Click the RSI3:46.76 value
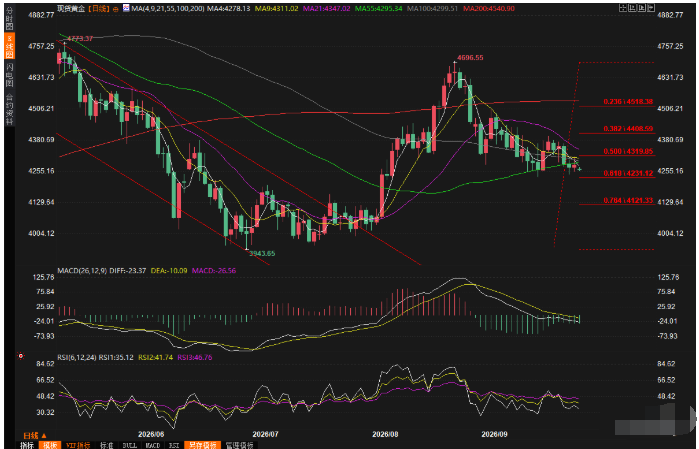 pyautogui.click(x=195, y=358)
